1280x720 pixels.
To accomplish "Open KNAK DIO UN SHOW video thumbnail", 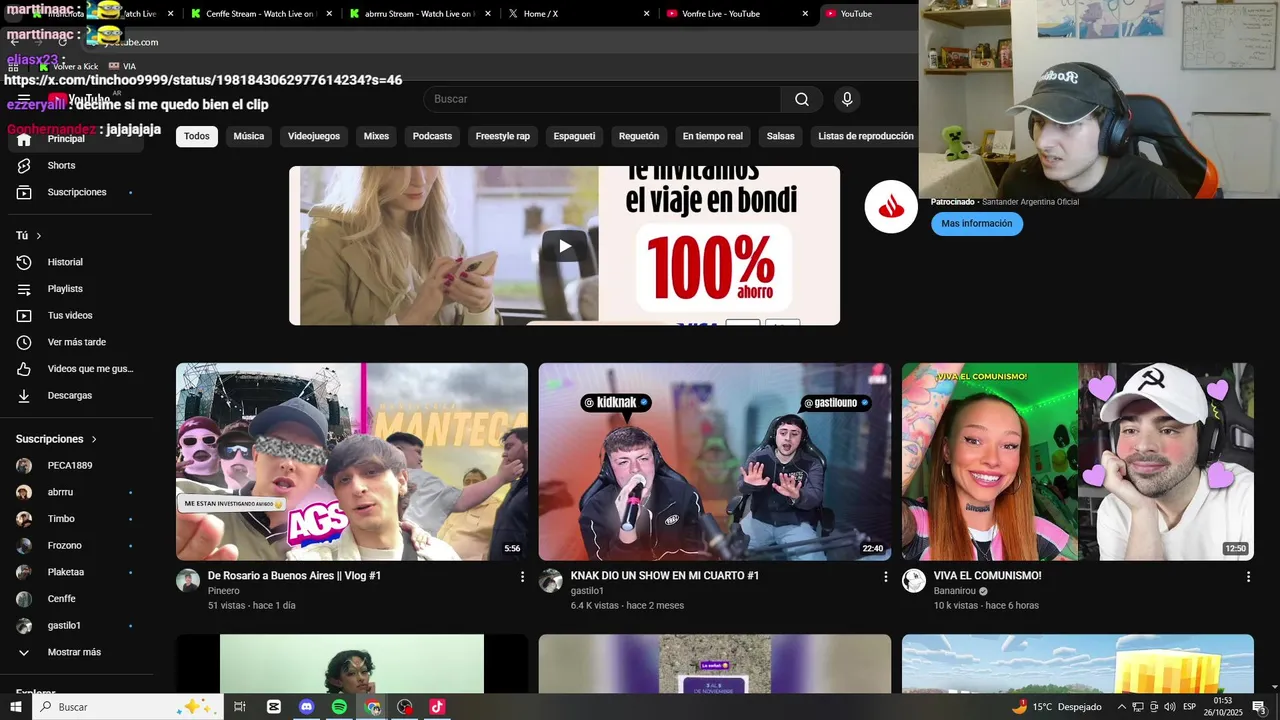I will click(715, 461).
